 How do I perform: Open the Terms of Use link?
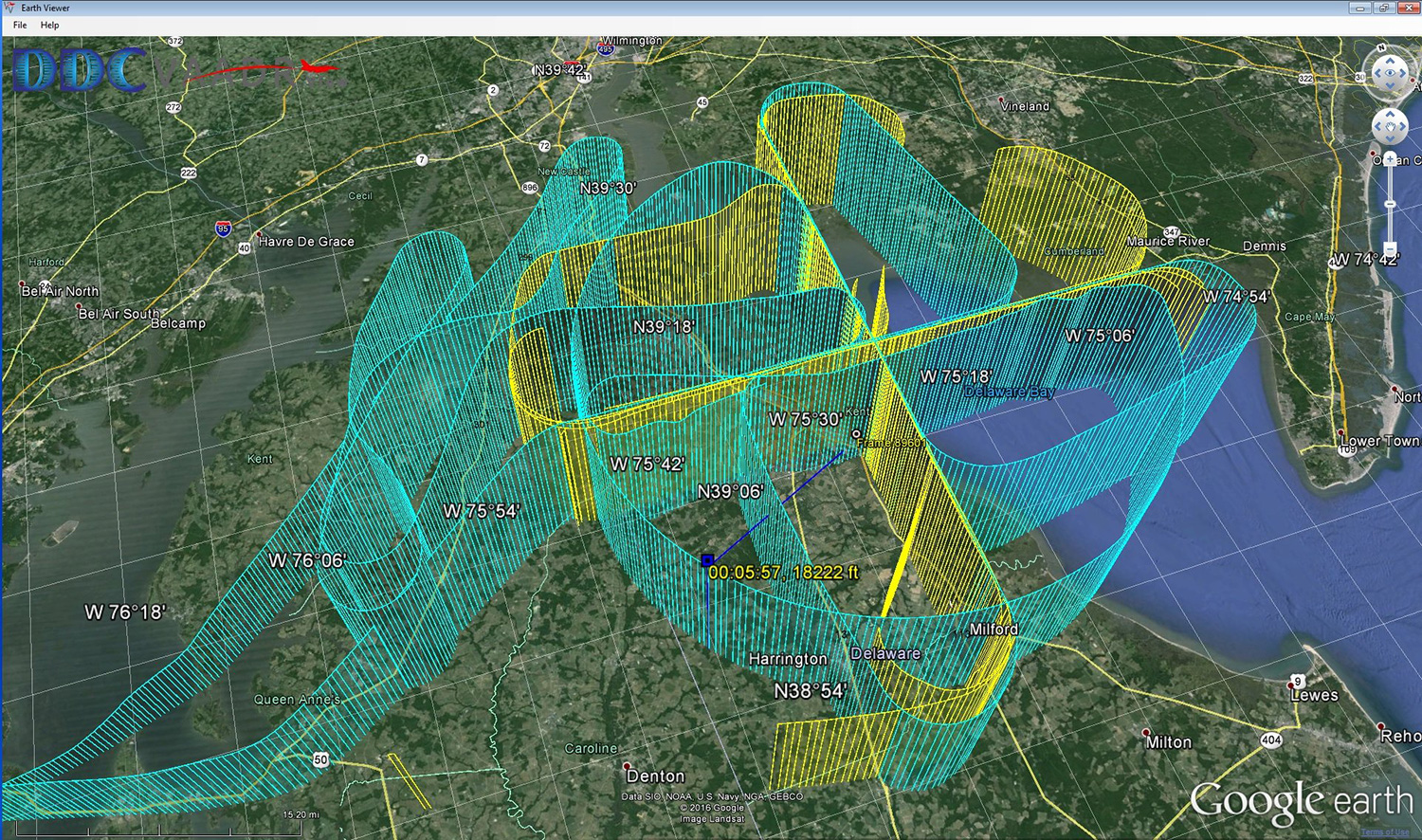[1385, 832]
